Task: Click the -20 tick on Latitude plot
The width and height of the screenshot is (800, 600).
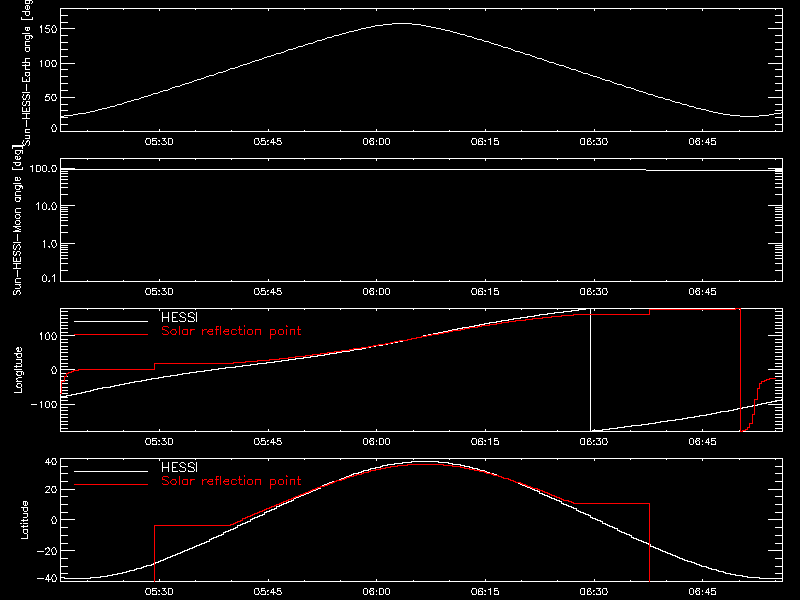Action: pyautogui.click(x=47, y=551)
